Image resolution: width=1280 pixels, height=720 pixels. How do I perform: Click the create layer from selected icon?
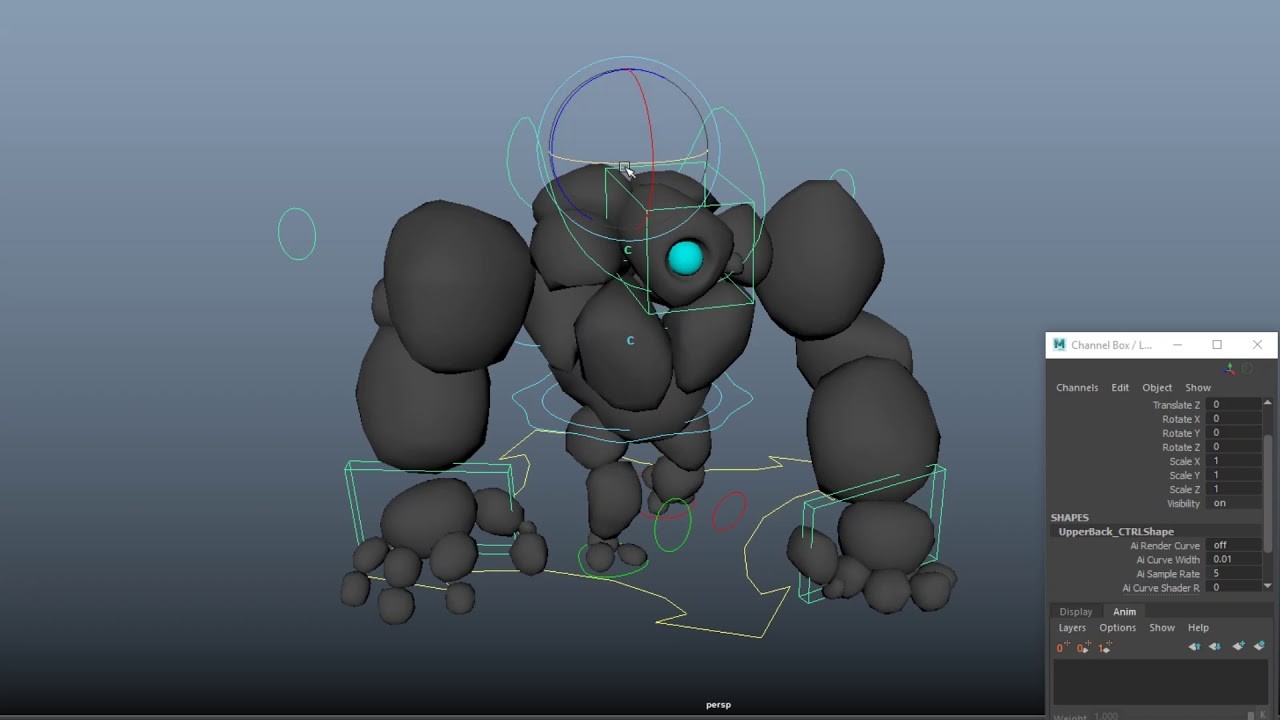(1260, 647)
